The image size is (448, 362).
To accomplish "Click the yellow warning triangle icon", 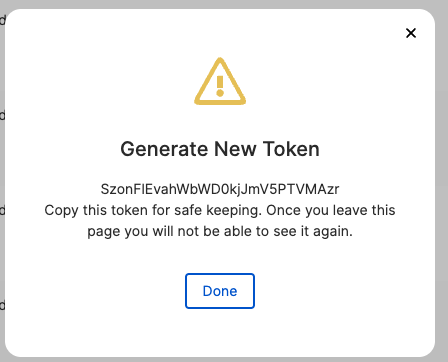I will [220, 81].
